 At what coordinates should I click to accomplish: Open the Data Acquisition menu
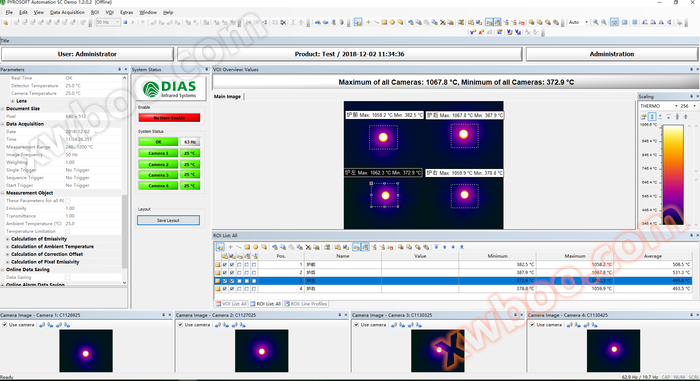click(67, 13)
